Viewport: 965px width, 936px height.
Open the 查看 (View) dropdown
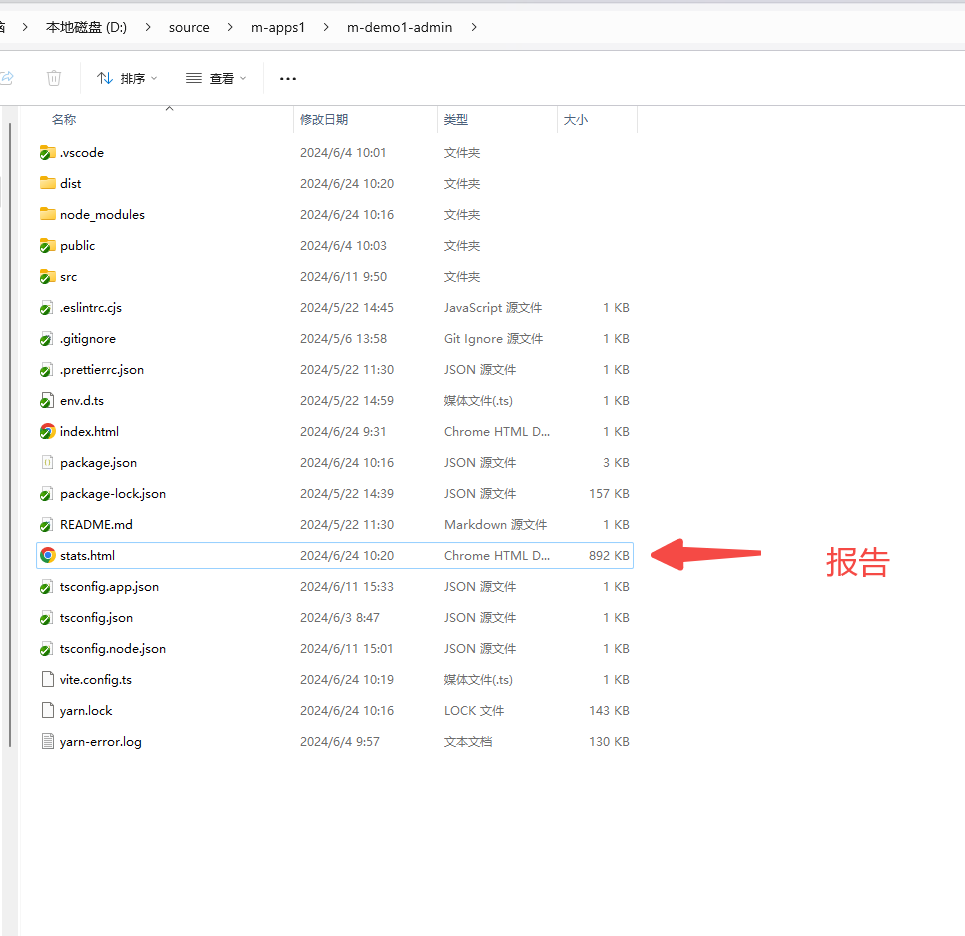[215, 77]
